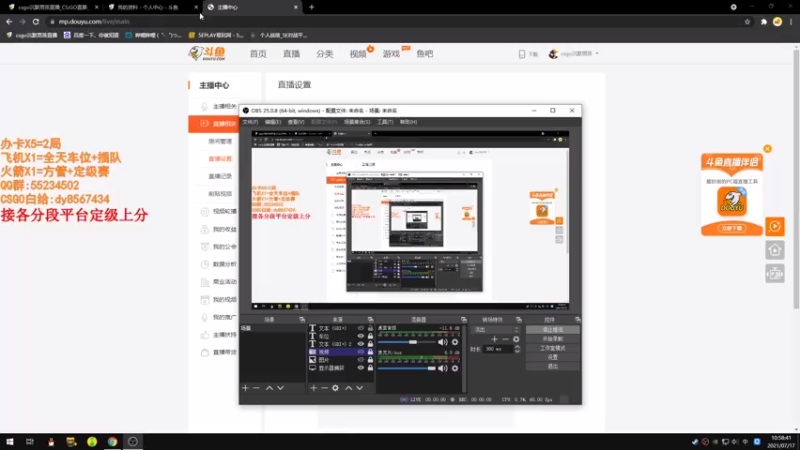Click 停止推流 button in OBS controls

click(553, 330)
